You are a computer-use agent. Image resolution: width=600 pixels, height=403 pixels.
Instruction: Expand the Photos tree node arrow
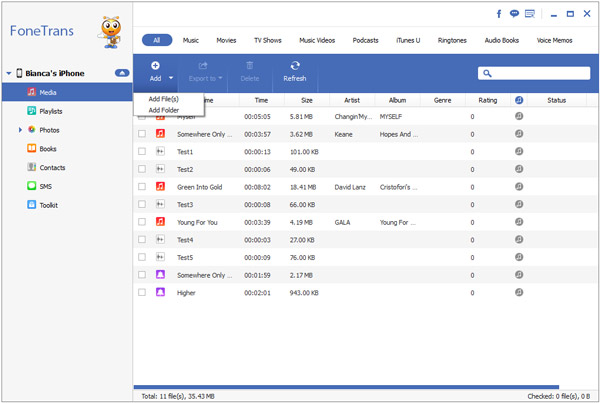[20, 130]
